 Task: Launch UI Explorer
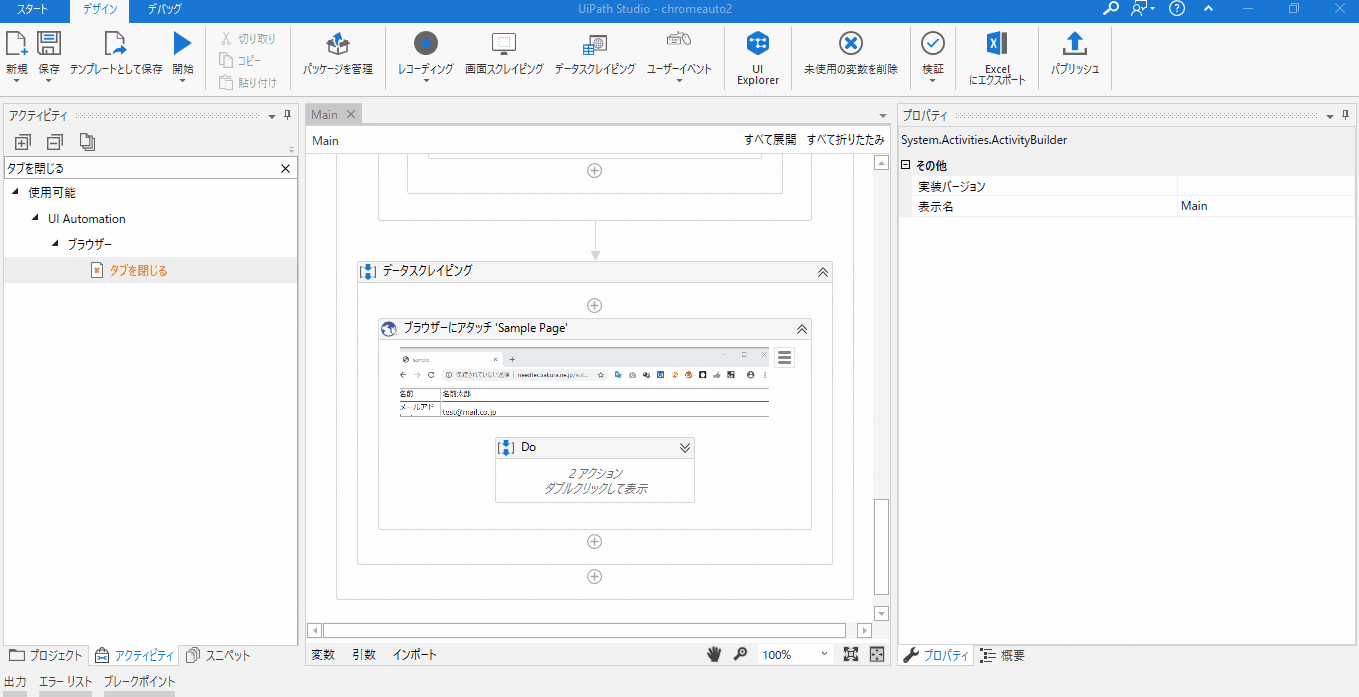pos(757,57)
